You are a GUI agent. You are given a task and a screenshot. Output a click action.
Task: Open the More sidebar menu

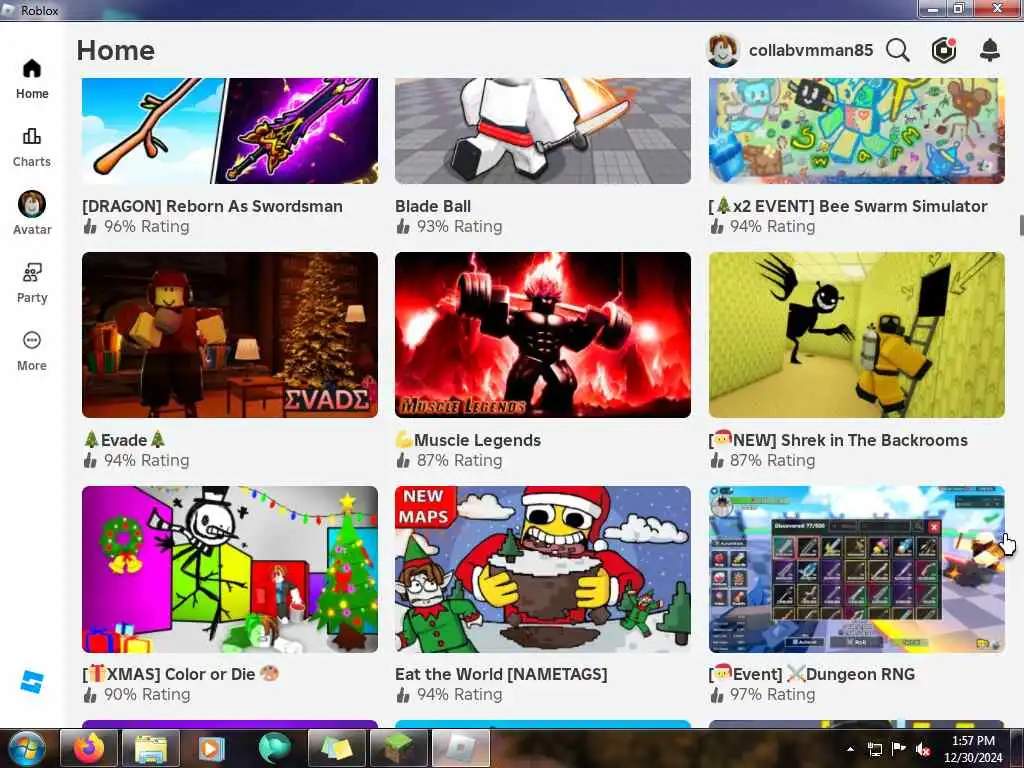tap(31, 351)
